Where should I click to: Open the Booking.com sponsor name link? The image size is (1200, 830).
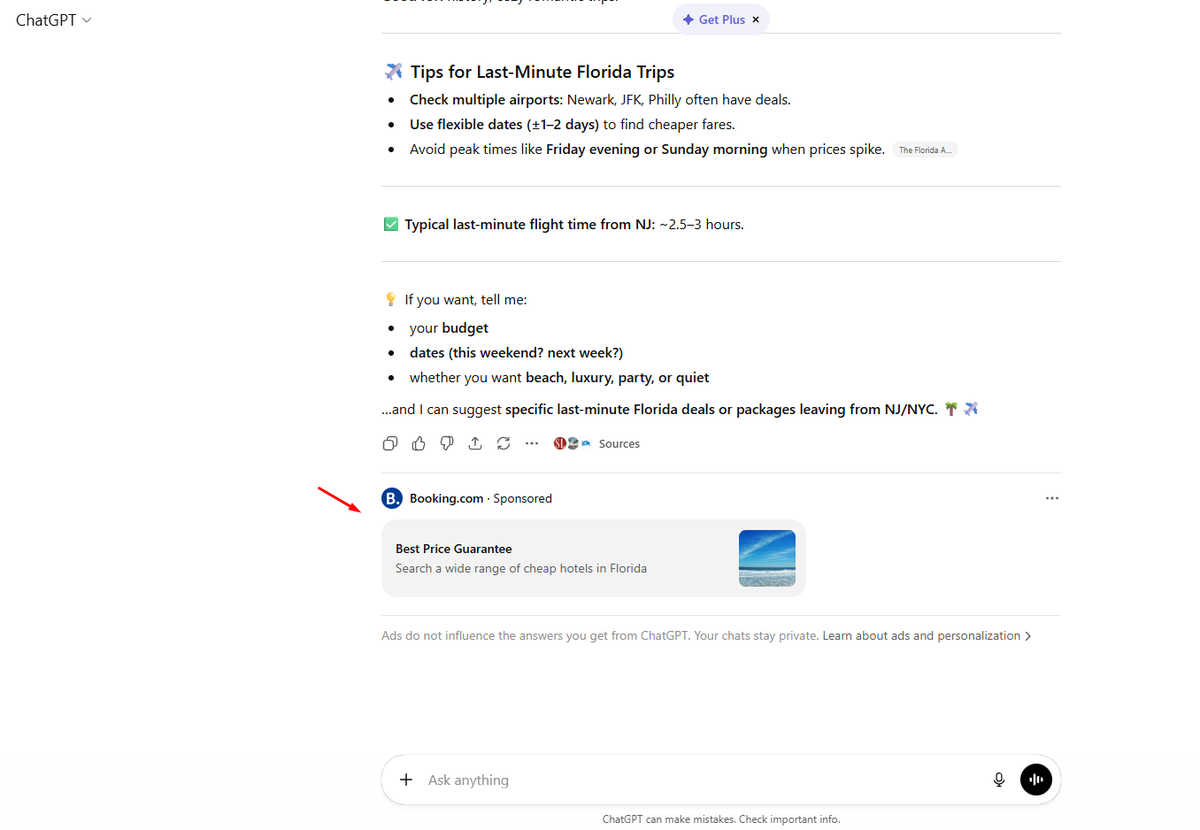(x=446, y=498)
